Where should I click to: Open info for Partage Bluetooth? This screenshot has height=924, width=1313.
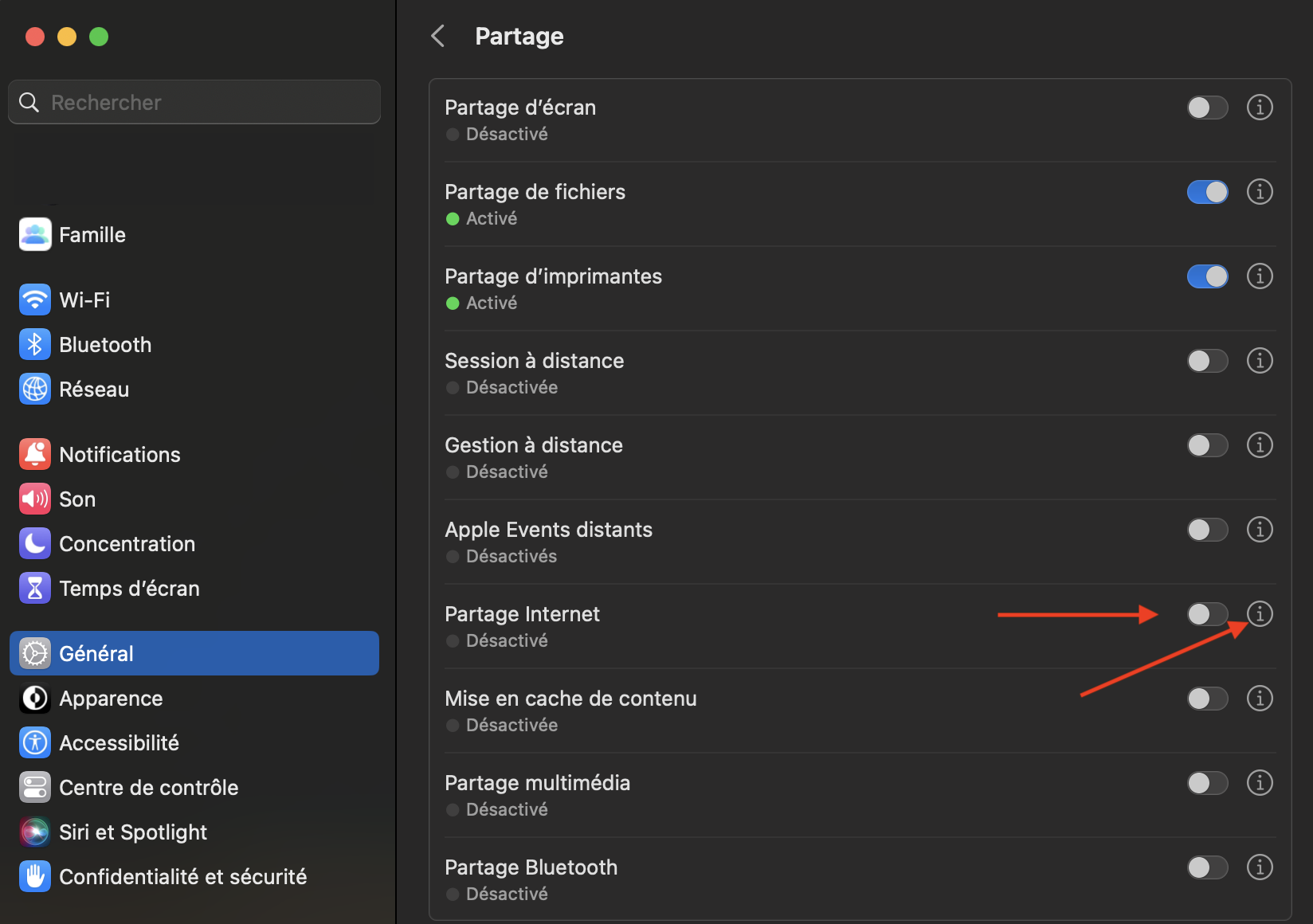[1259, 867]
